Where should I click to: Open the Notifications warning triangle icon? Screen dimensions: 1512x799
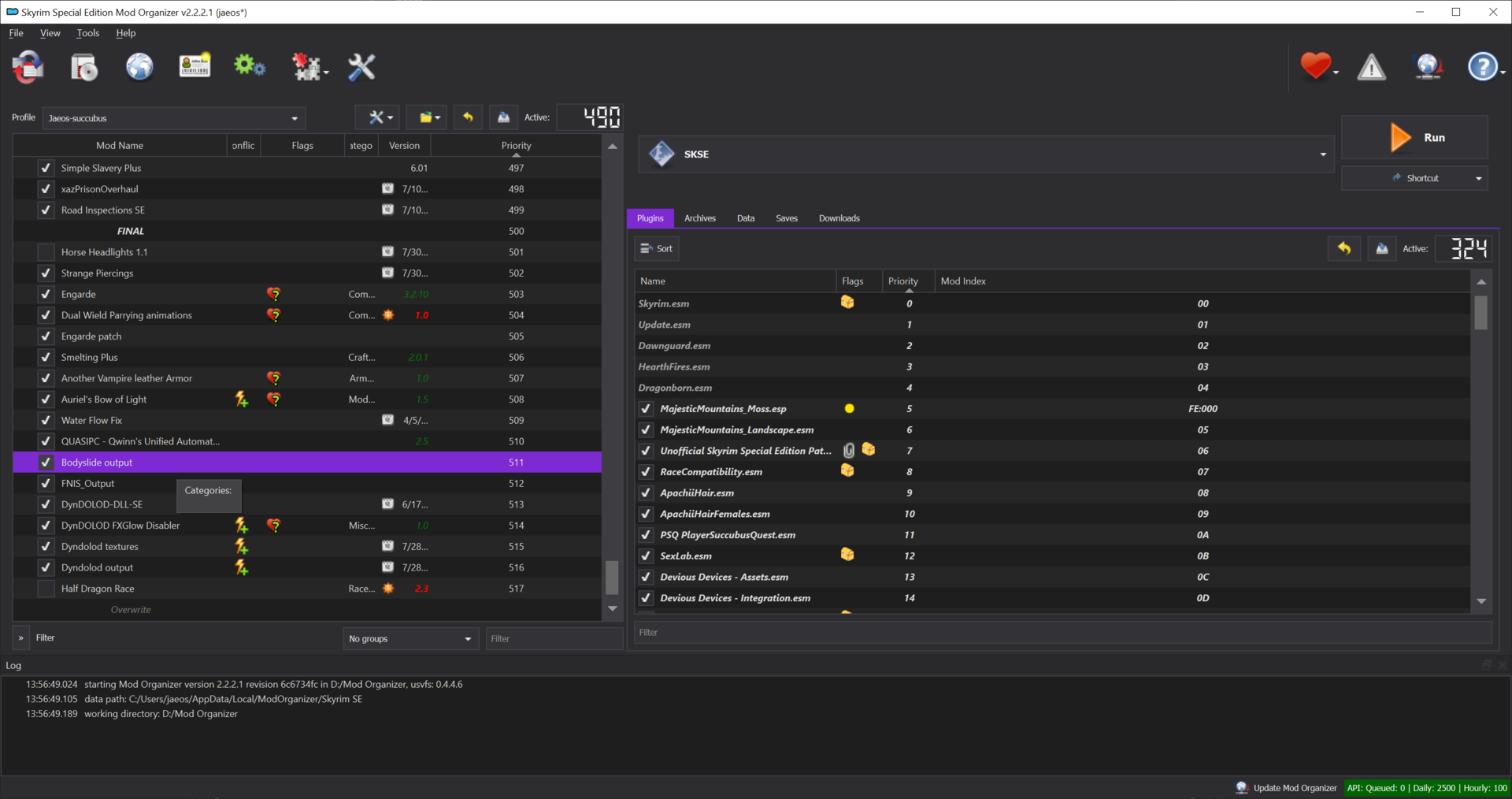[x=1372, y=67]
